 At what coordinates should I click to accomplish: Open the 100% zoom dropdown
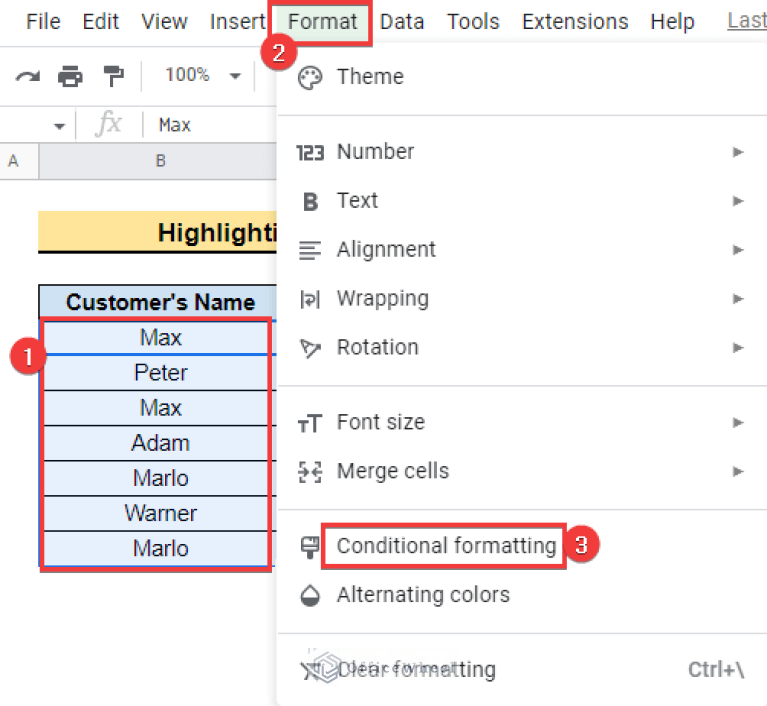click(x=204, y=76)
